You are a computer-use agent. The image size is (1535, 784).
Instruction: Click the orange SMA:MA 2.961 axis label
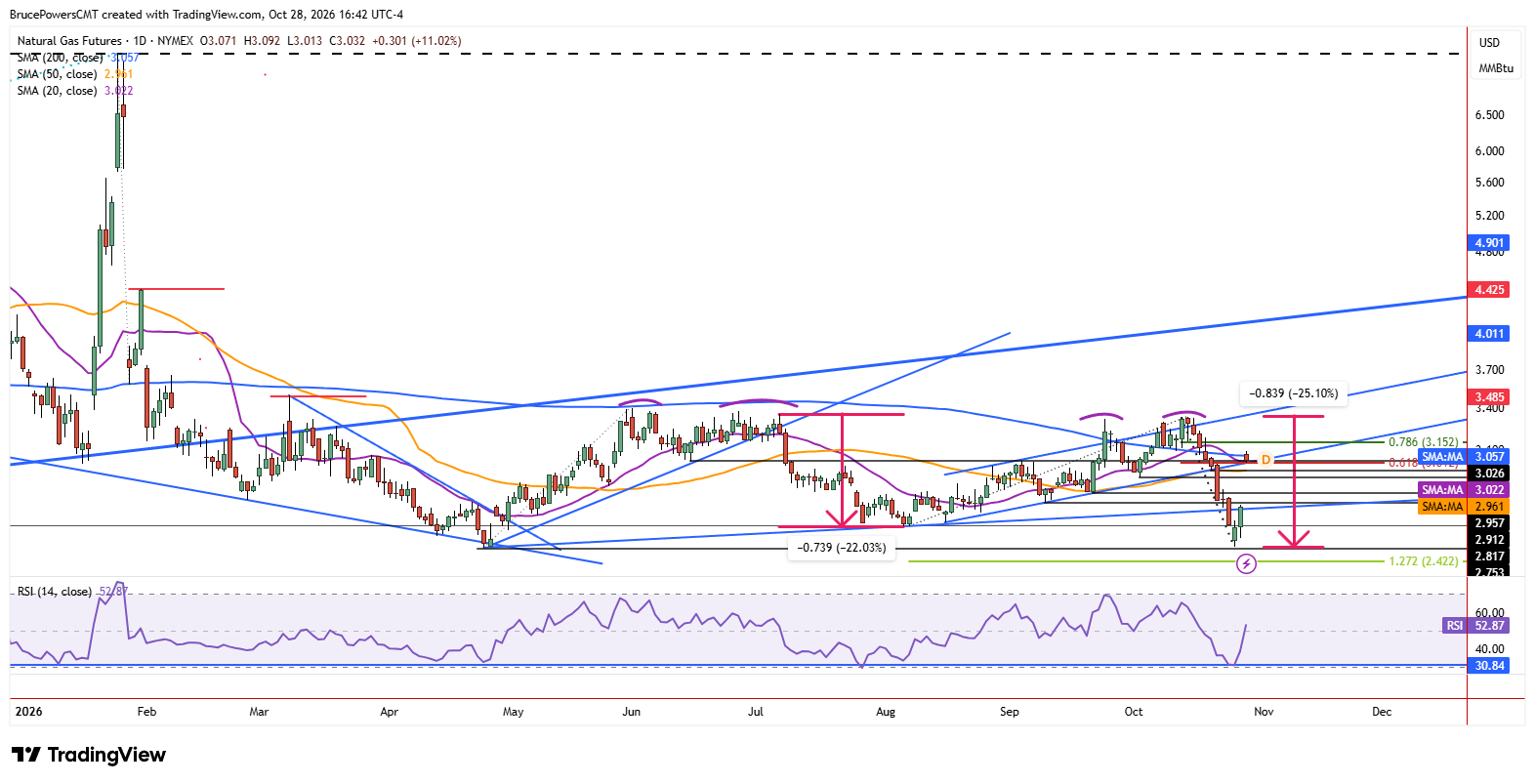coord(1464,507)
